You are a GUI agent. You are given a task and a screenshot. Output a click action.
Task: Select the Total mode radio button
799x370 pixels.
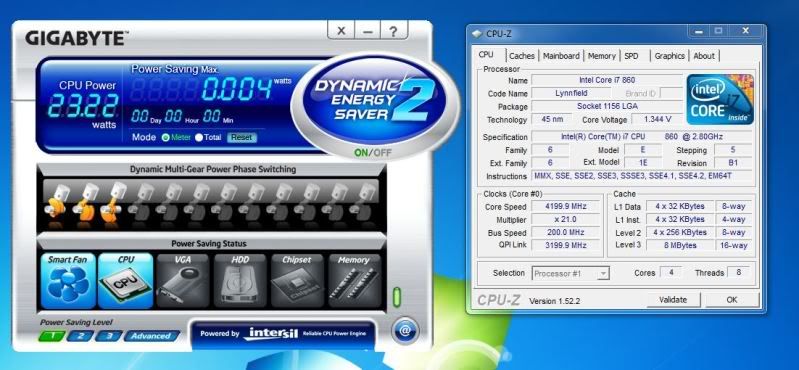tap(199, 138)
